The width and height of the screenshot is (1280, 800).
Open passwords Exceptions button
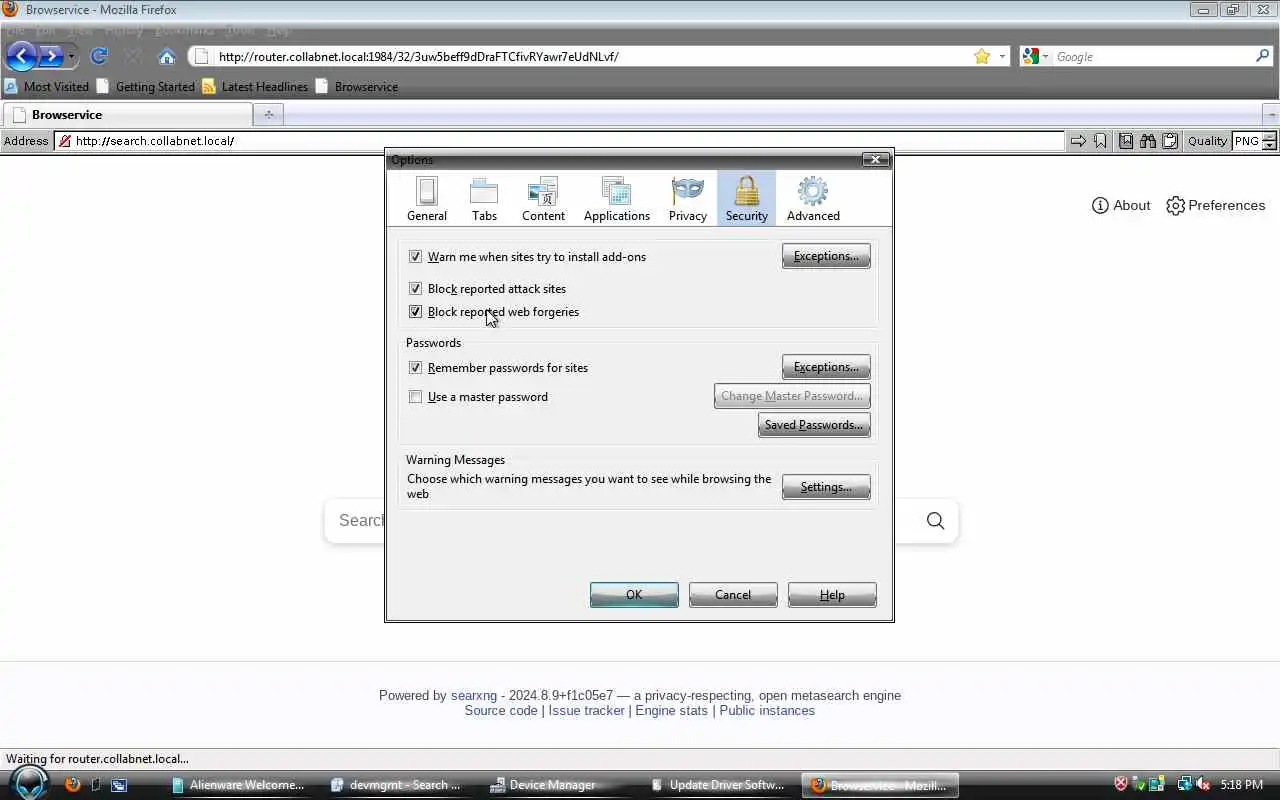pyautogui.click(x=826, y=367)
